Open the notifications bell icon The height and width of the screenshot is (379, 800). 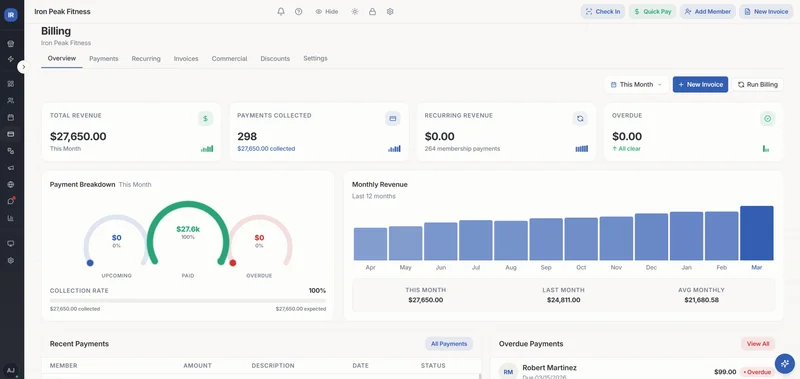point(281,12)
